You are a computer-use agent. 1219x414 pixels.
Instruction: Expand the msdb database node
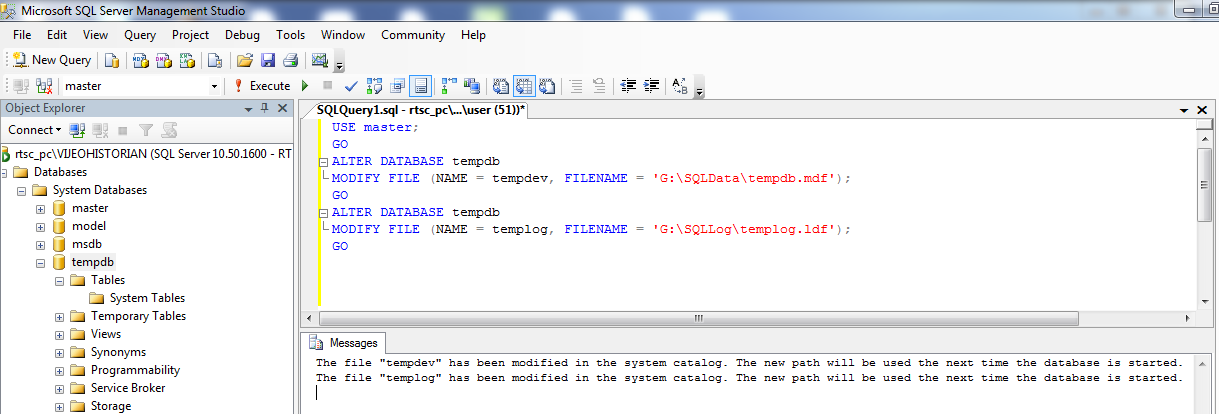(x=41, y=245)
